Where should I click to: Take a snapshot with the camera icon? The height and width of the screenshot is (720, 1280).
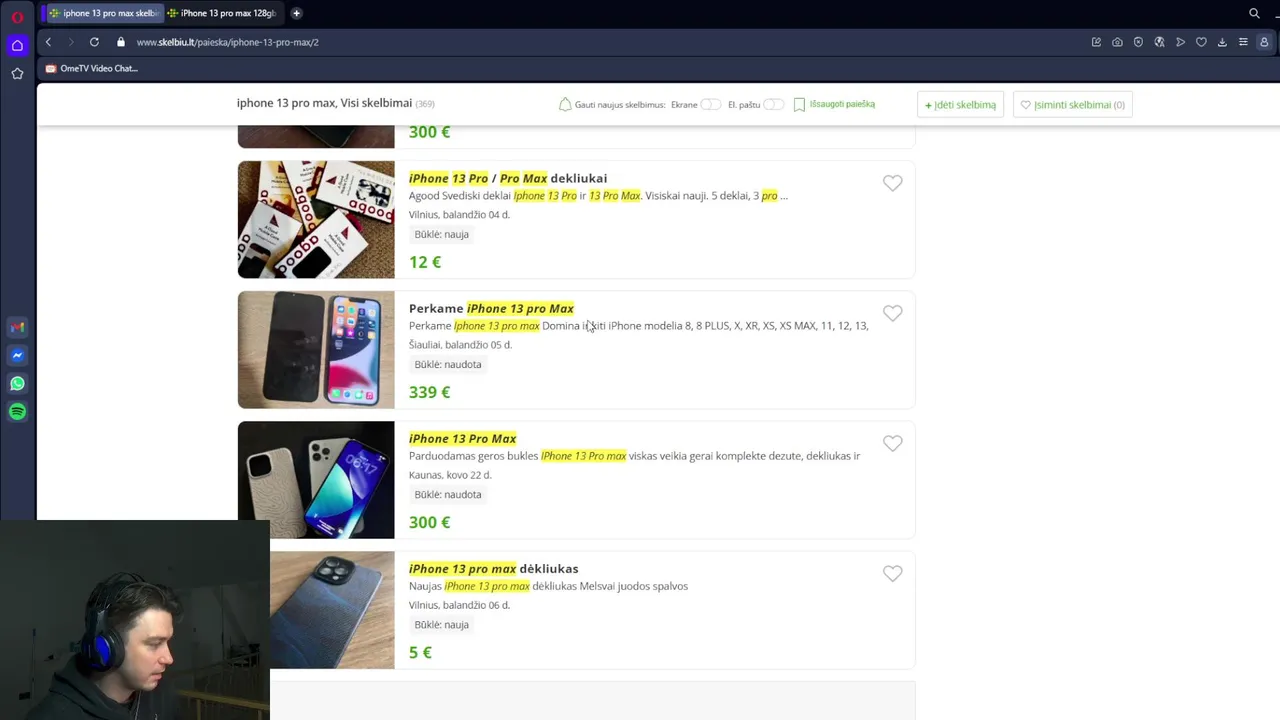[1117, 42]
